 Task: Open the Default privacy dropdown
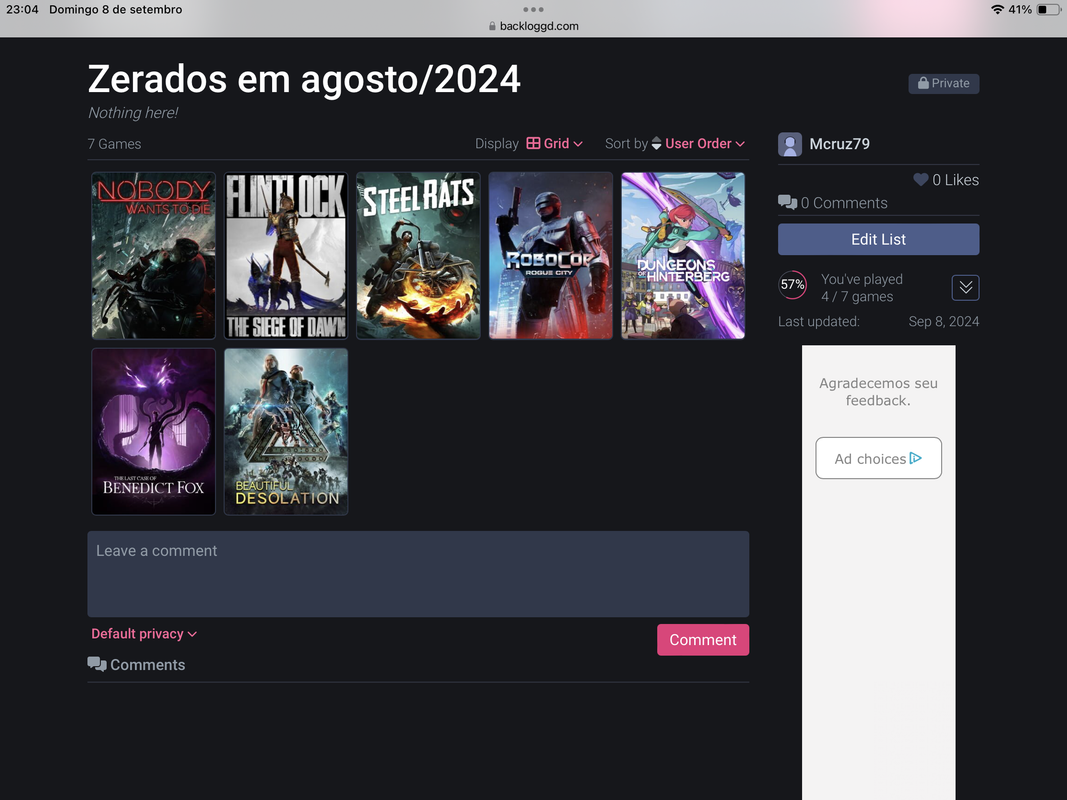point(144,634)
